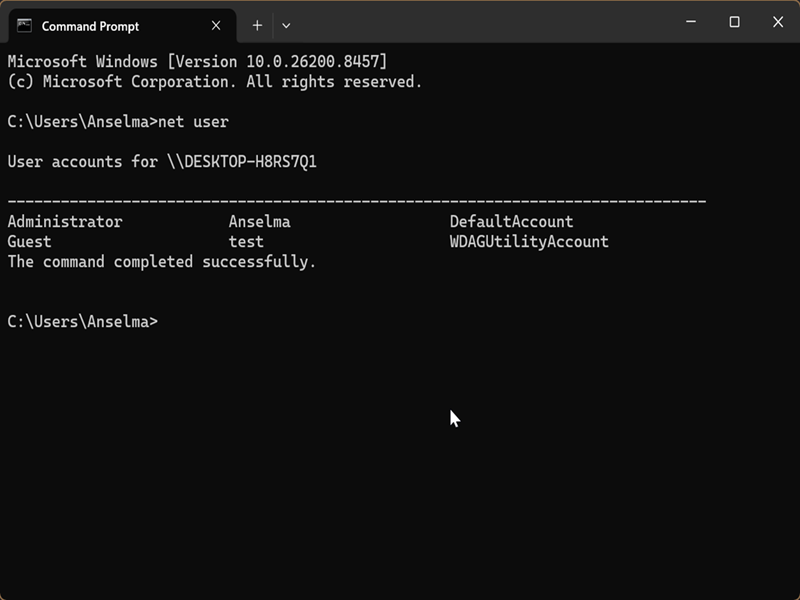This screenshot has height=600, width=800.
Task: Click the test account name
Action: [246, 242]
